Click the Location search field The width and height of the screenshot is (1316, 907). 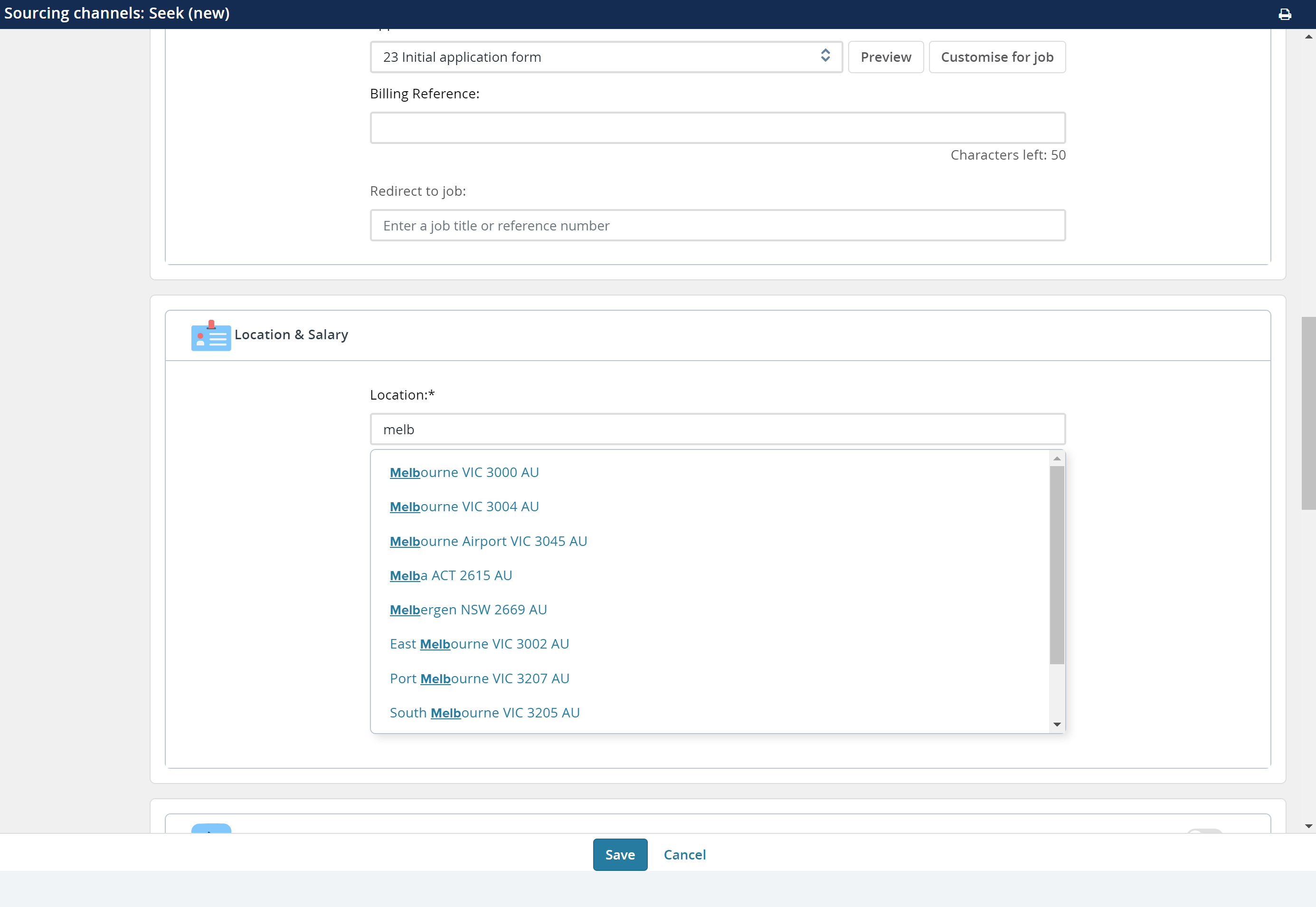(x=717, y=429)
